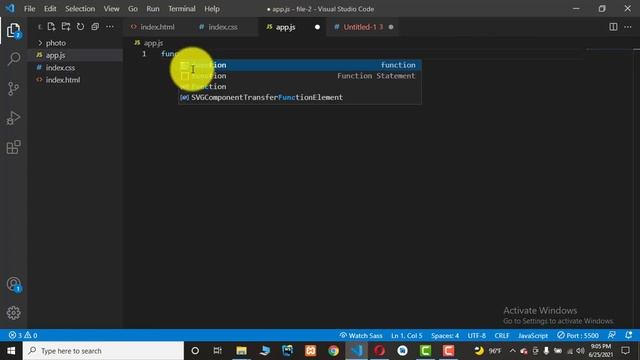Open Opera browser from the taskbar
This screenshot has width=640, height=360.
pos(380,351)
